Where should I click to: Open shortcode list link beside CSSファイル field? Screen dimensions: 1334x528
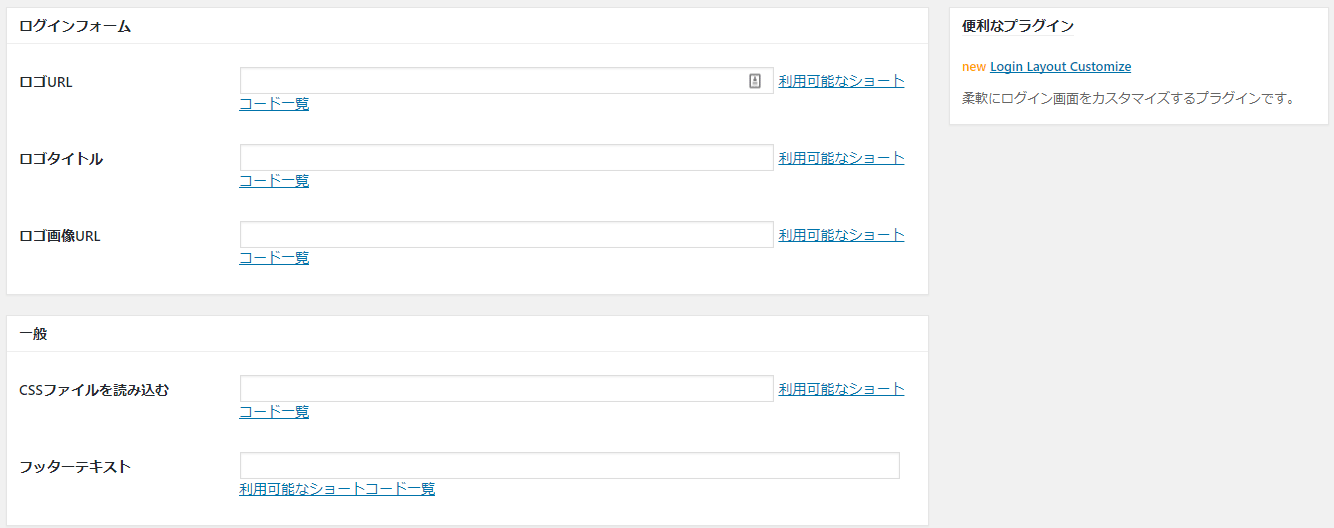[x=841, y=389]
